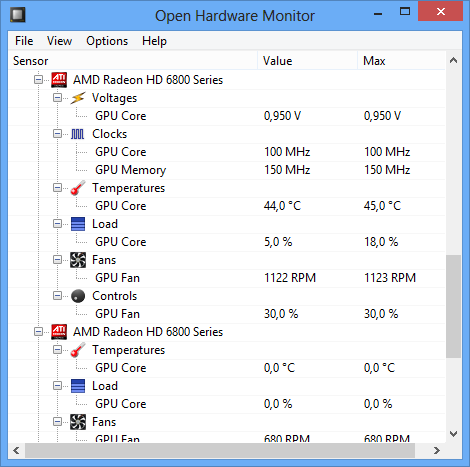This screenshot has height=467, width=470.
Task: Minimize the Open Hardware Monitor window
Action: [378, 13]
